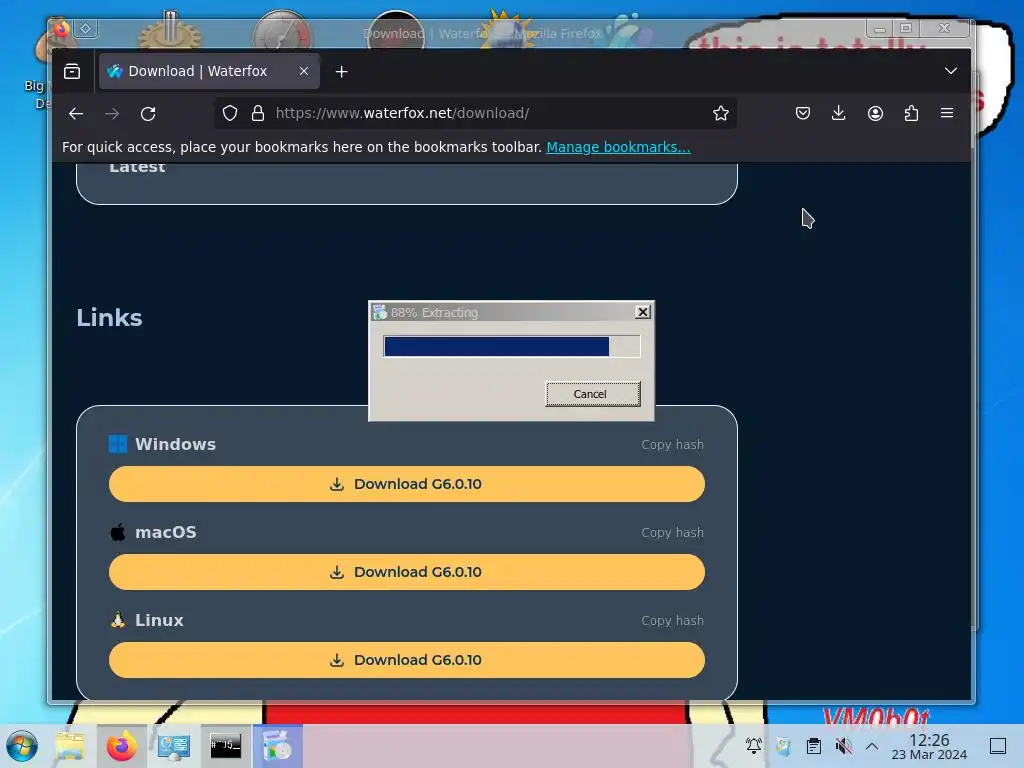The image size is (1024, 768).
Task: Click the Apple logo beside macOS
Action: click(x=118, y=532)
